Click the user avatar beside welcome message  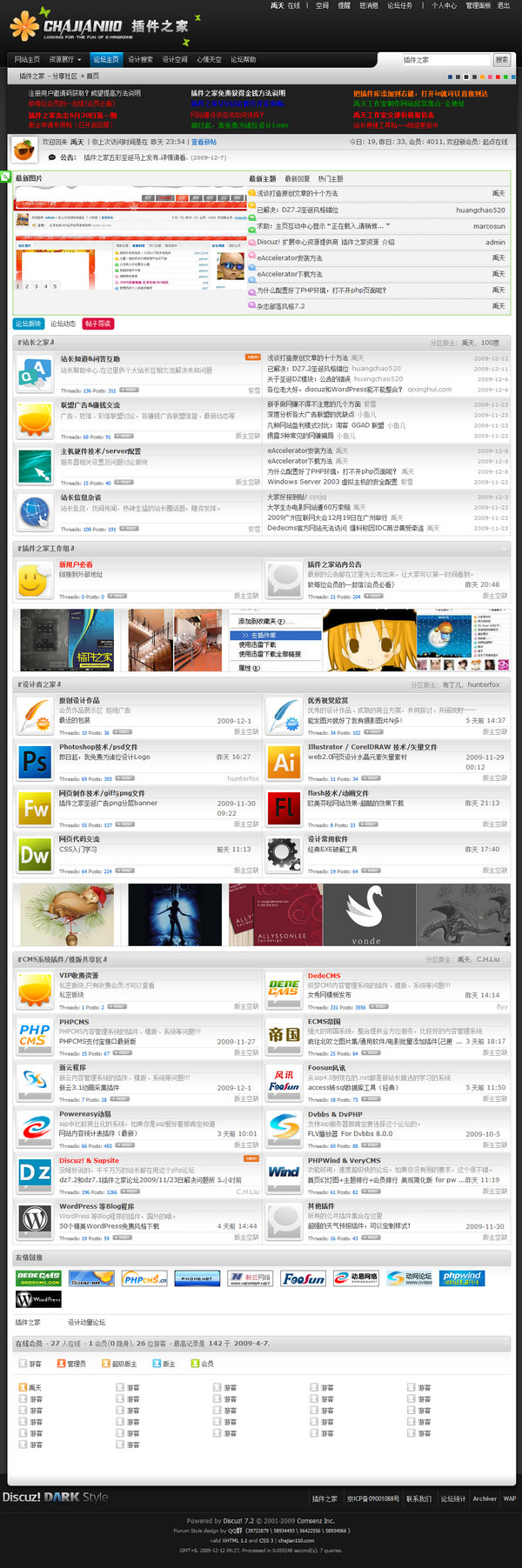[x=25, y=150]
